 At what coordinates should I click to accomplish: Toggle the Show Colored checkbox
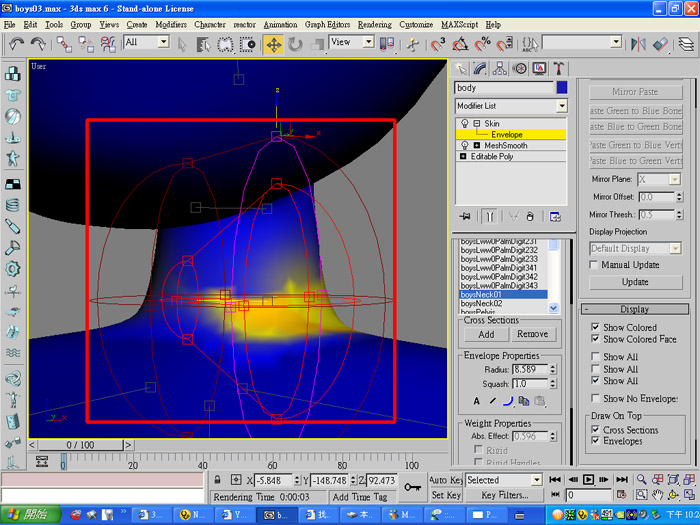(595, 327)
